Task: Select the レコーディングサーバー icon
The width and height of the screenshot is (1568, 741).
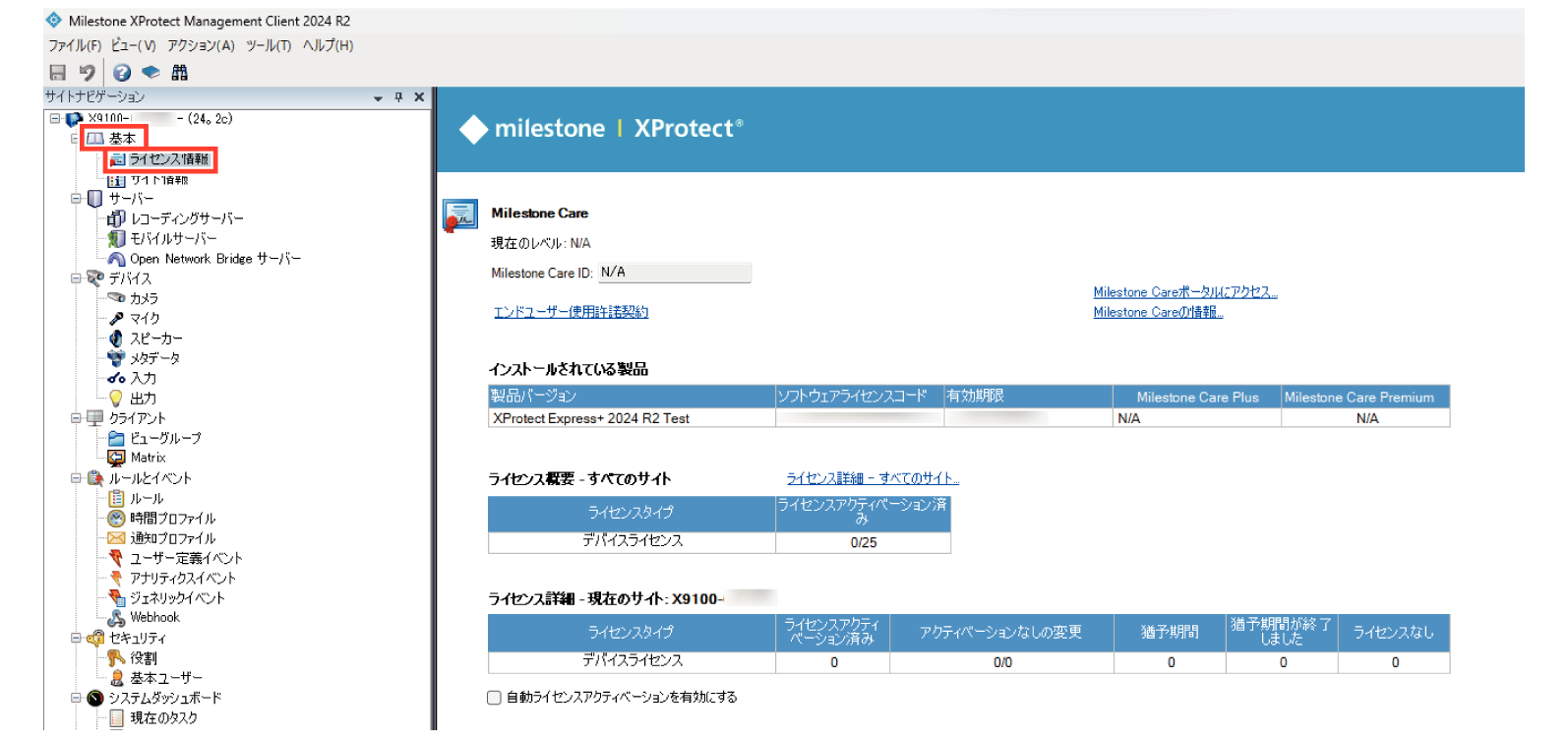Action: click(x=116, y=218)
